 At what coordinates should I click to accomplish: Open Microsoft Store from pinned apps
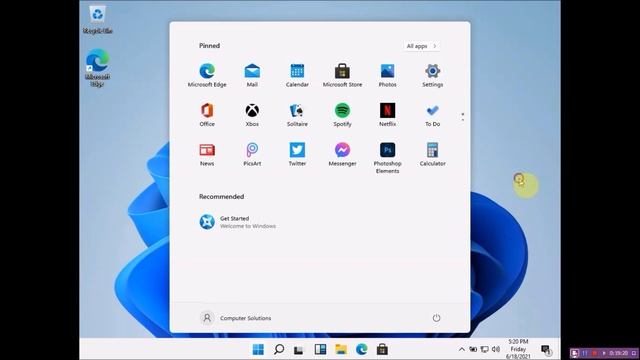(x=342, y=76)
